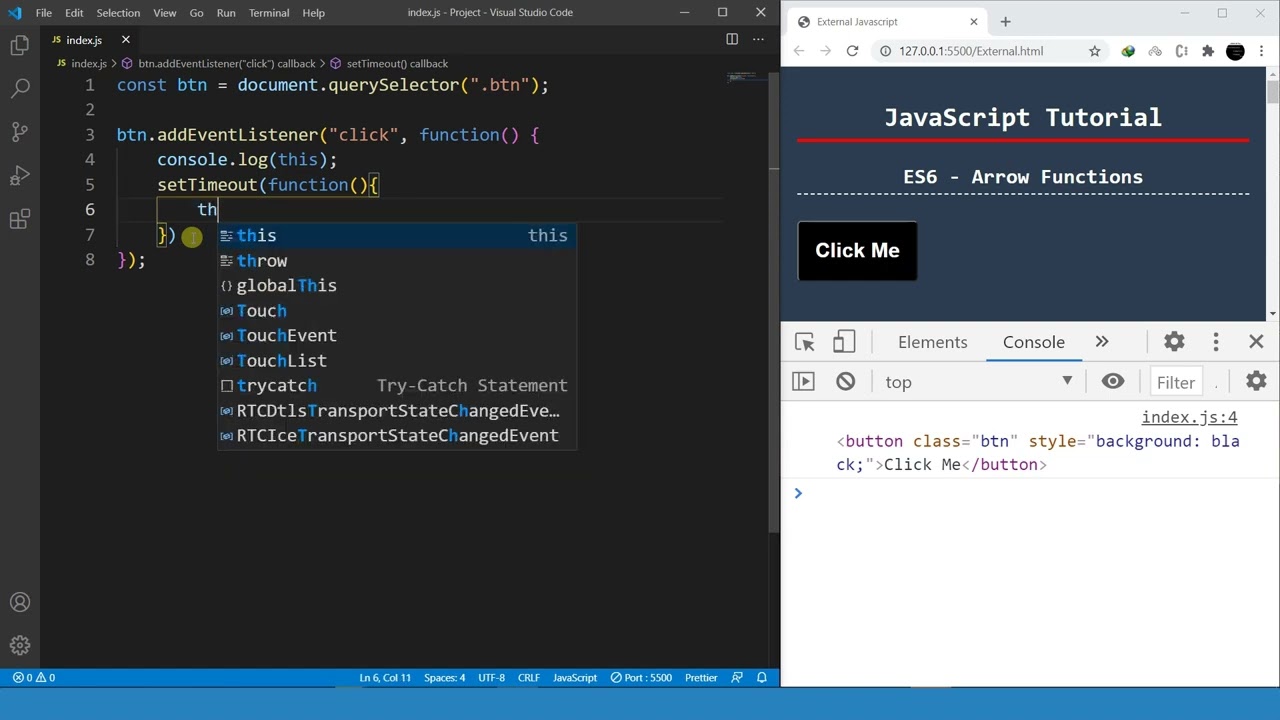
Task: Toggle the DevTools device toolbar
Action: click(x=844, y=342)
